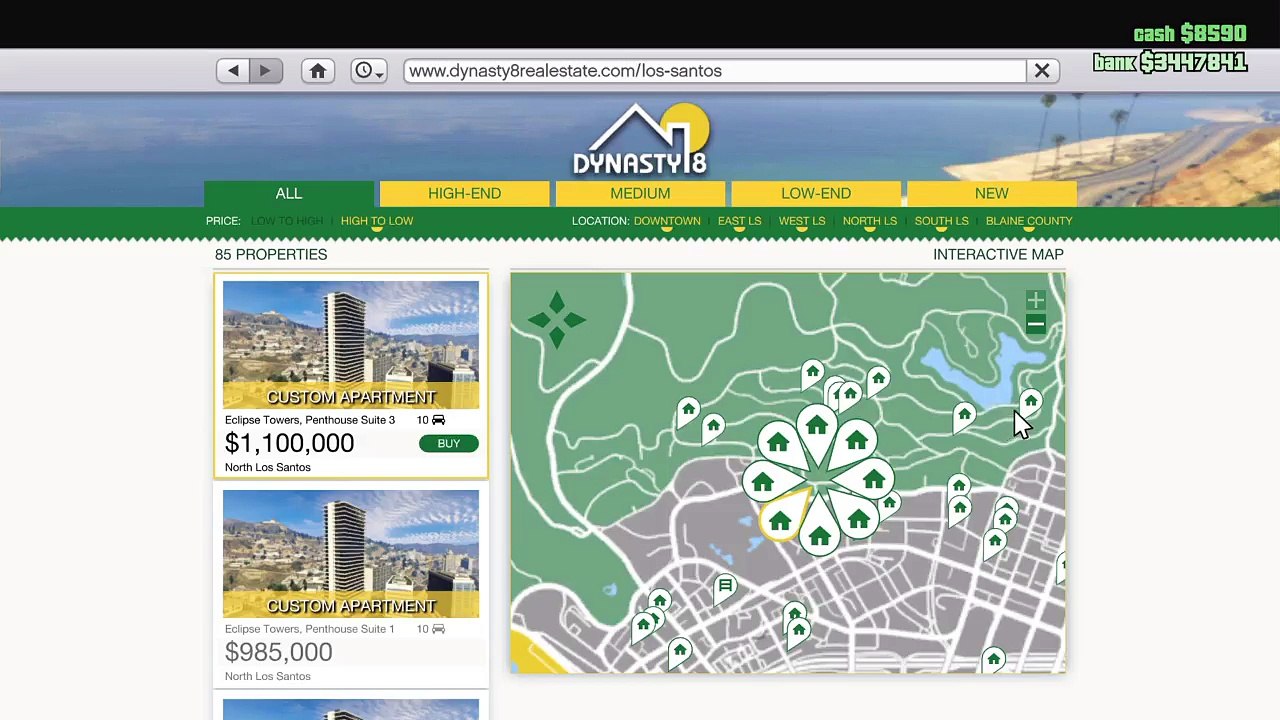Open the browser home page icon
This screenshot has height=720, width=1280.
pyautogui.click(x=318, y=71)
